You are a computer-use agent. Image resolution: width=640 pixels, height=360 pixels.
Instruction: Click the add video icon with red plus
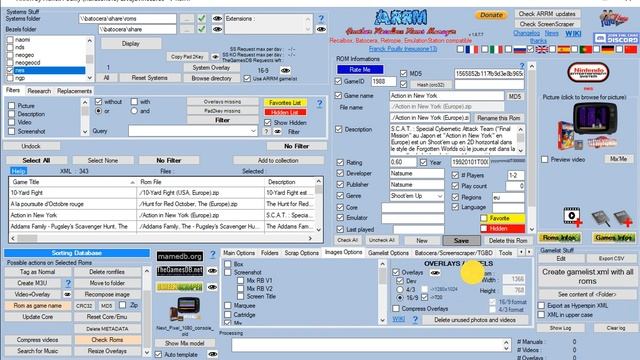572,216
